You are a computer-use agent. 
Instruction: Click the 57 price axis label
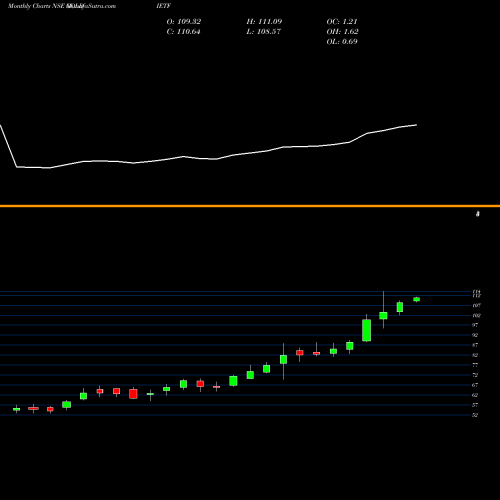point(475,405)
